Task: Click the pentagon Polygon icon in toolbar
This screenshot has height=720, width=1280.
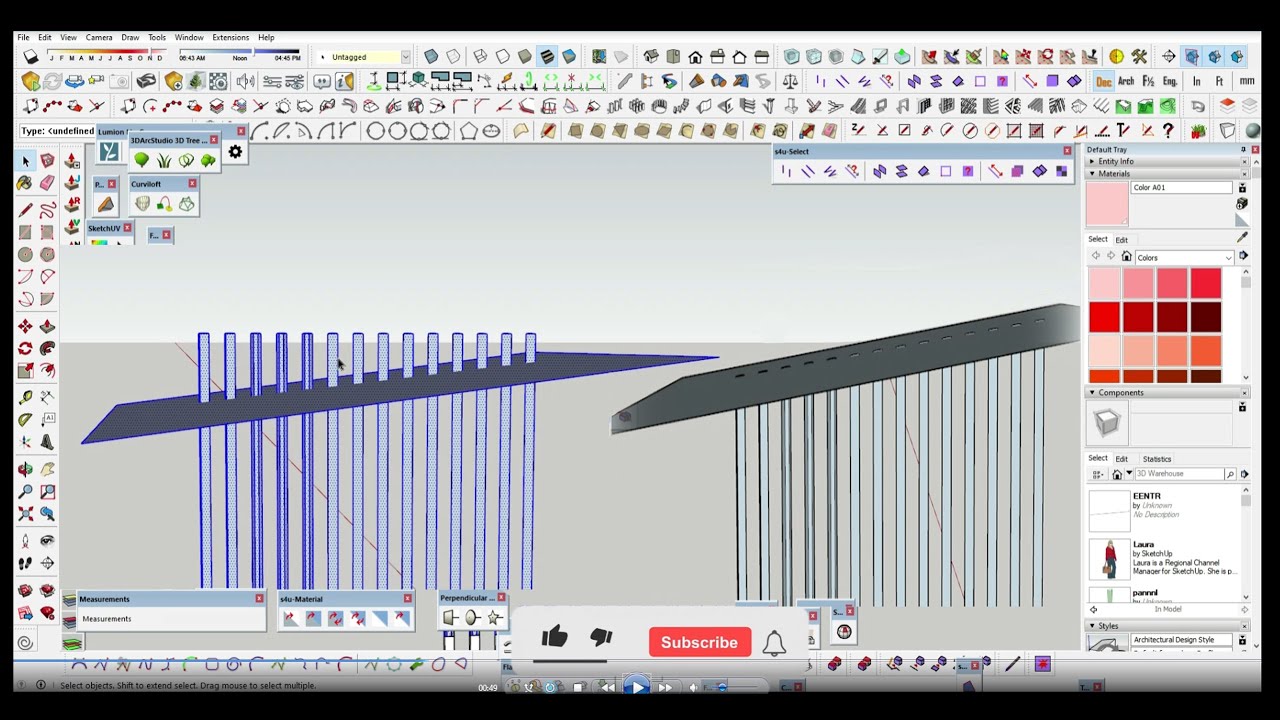Action: point(469,131)
